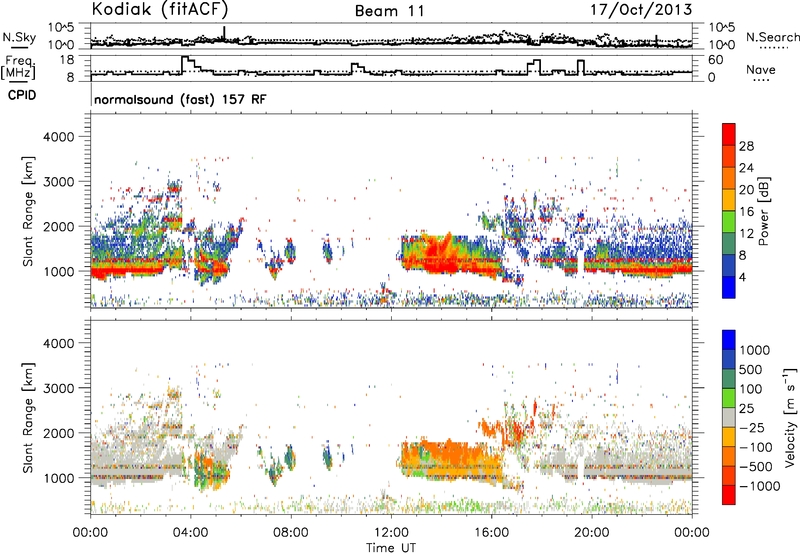Viewport: 800px width, 554px height.
Task: Click the "-500" label on the velocity colorbar
Action: point(755,467)
